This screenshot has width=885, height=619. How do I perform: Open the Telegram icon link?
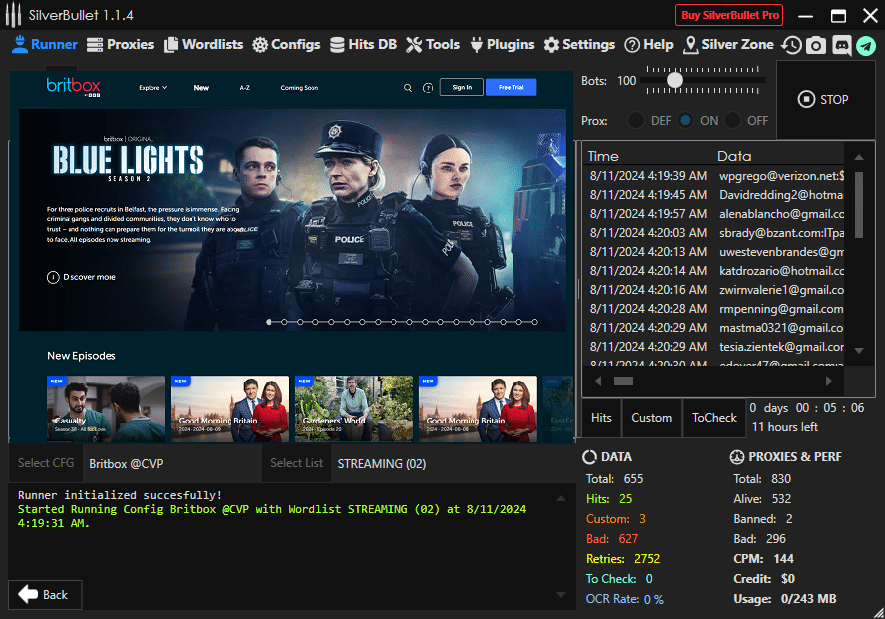click(866, 45)
